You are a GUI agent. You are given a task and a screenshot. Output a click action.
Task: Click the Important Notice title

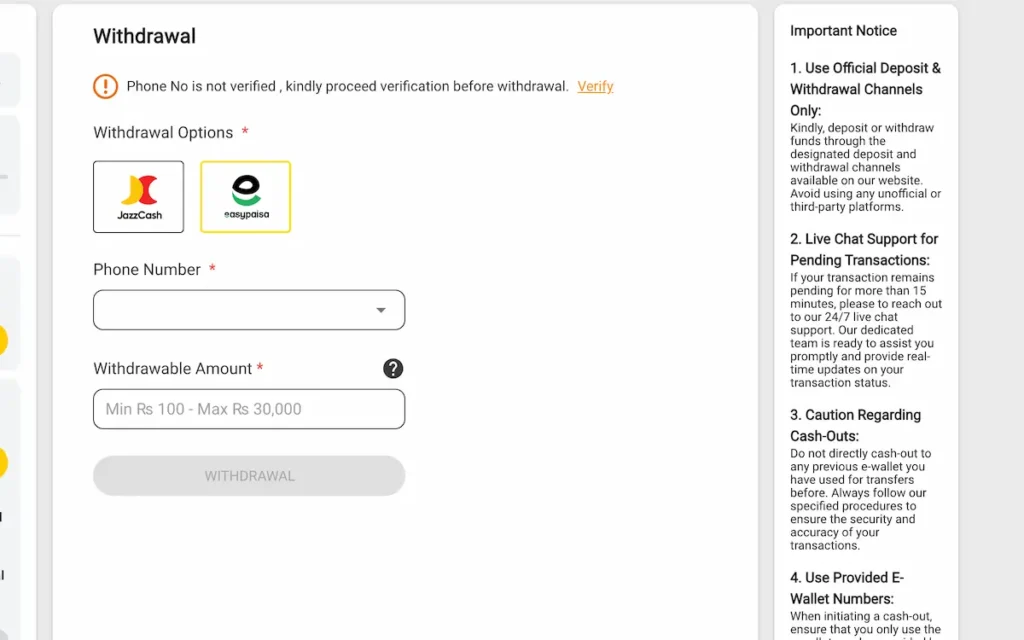tap(843, 31)
